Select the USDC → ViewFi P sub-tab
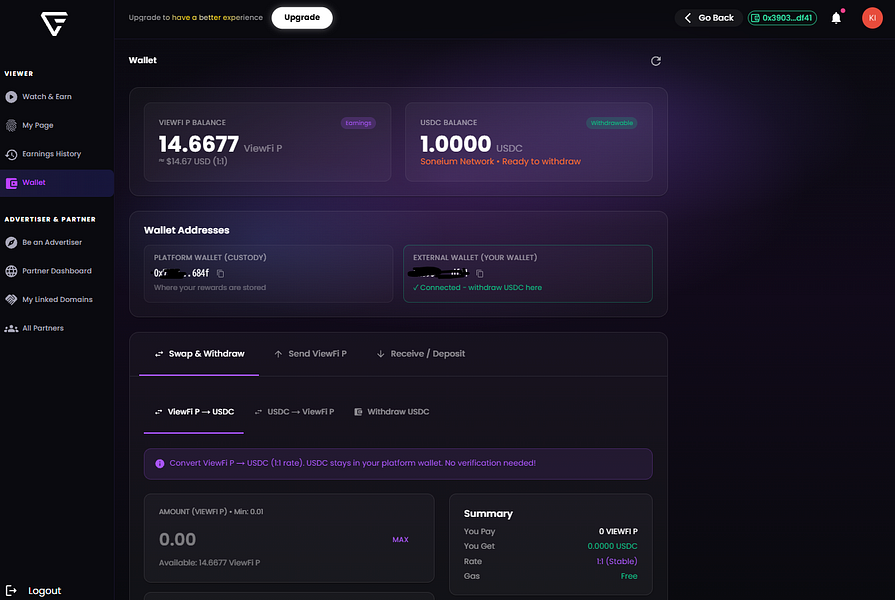Viewport: 895px width, 600px height. tap(294, 412)
